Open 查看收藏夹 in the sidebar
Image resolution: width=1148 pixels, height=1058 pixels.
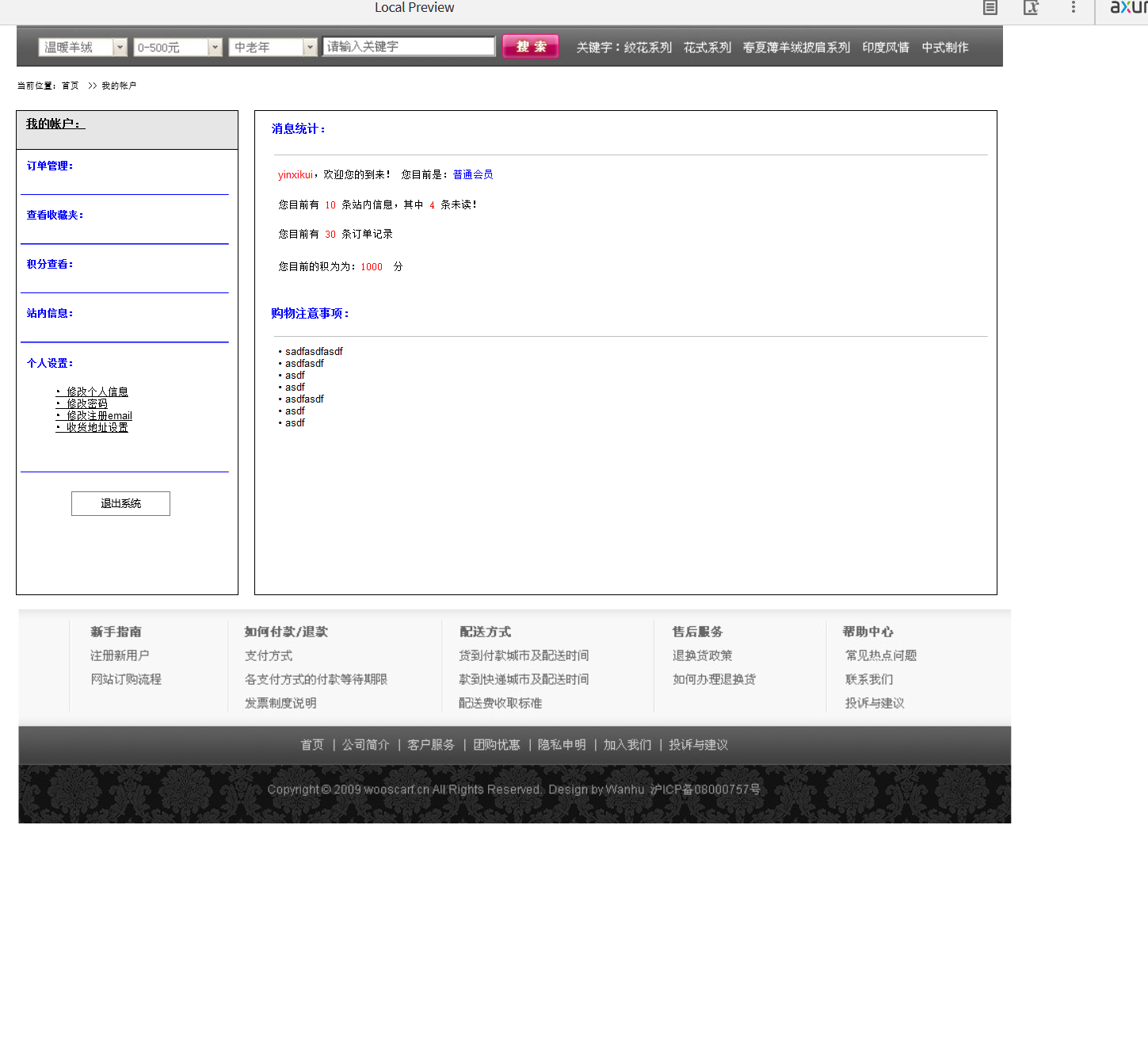pyautogui.click(x=55, y=215)
